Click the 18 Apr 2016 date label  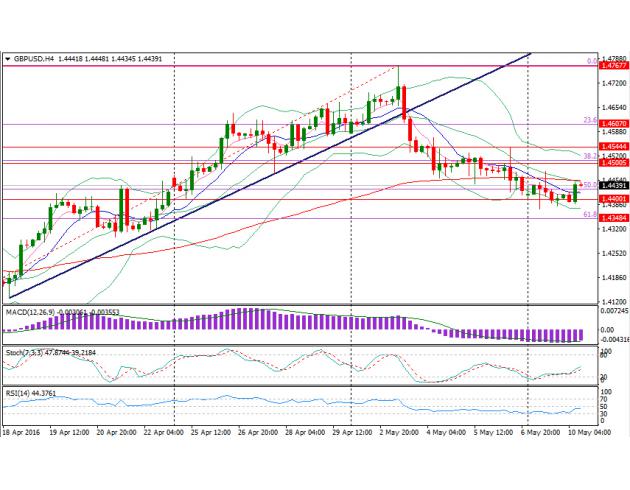[24, 434]
